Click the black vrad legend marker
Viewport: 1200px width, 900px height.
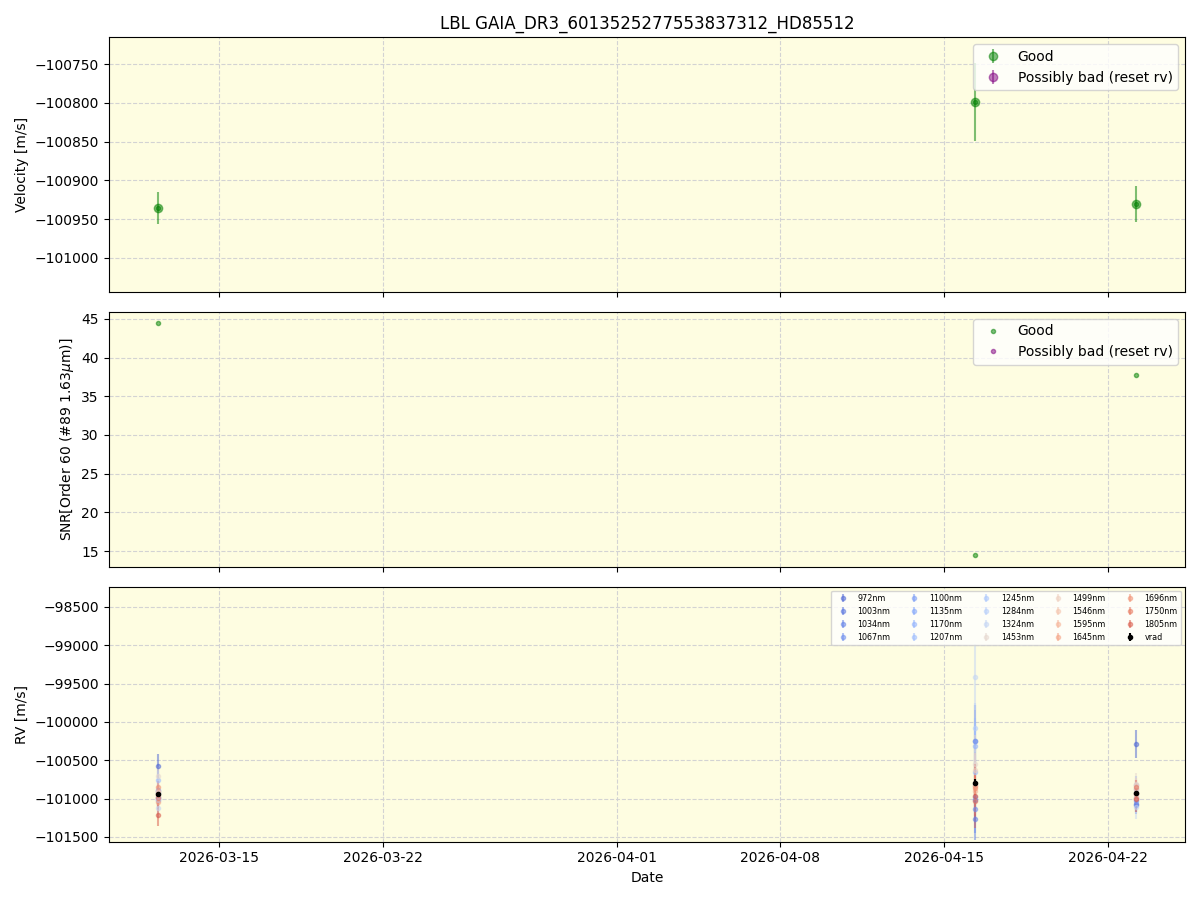(1130, 637)
